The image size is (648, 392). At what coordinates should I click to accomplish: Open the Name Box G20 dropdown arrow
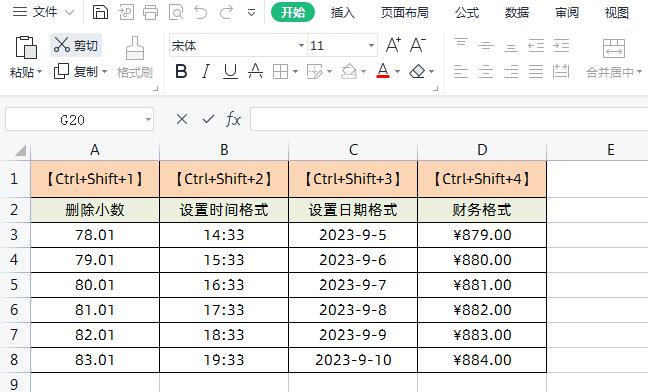(148, 120)
